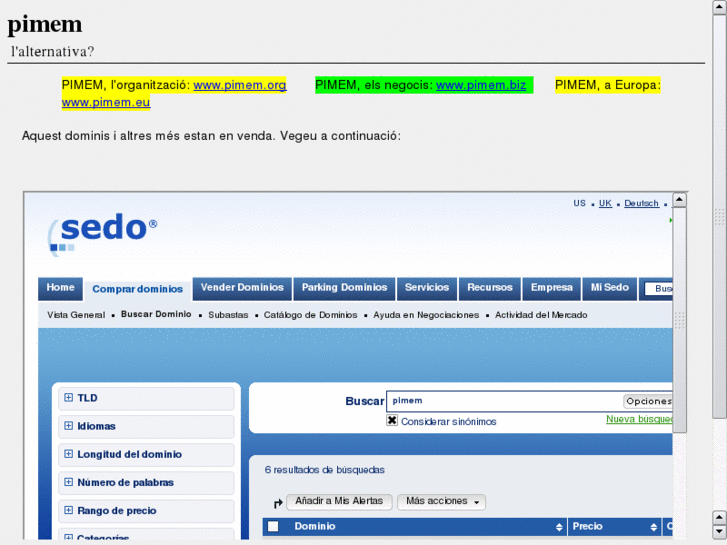Open the Empresa tab
Viewport: 727px width, 545px height.
pyautogui.click(x=552, y=288)
